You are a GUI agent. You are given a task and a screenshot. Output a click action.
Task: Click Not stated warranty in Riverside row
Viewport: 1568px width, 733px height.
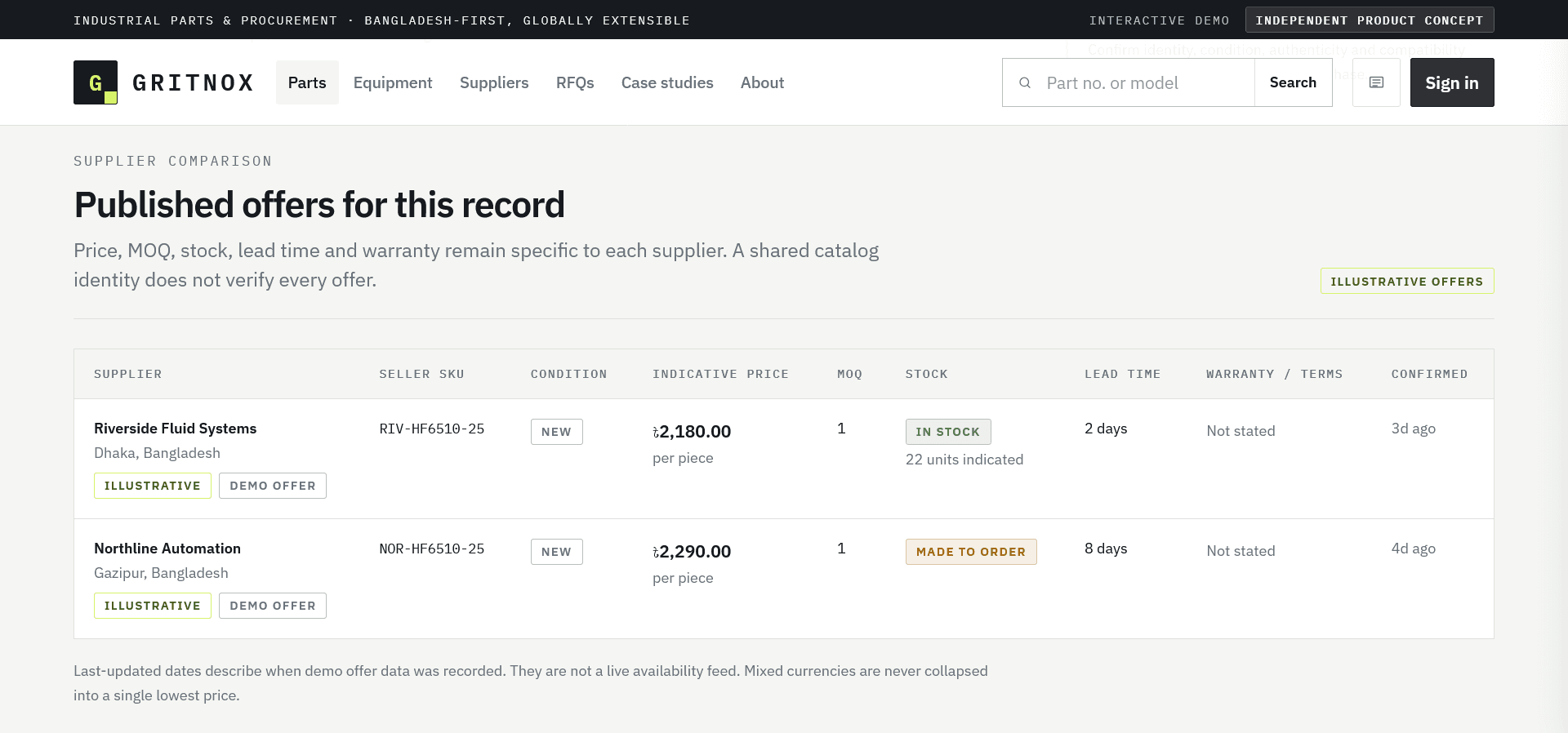(1241, 431)
